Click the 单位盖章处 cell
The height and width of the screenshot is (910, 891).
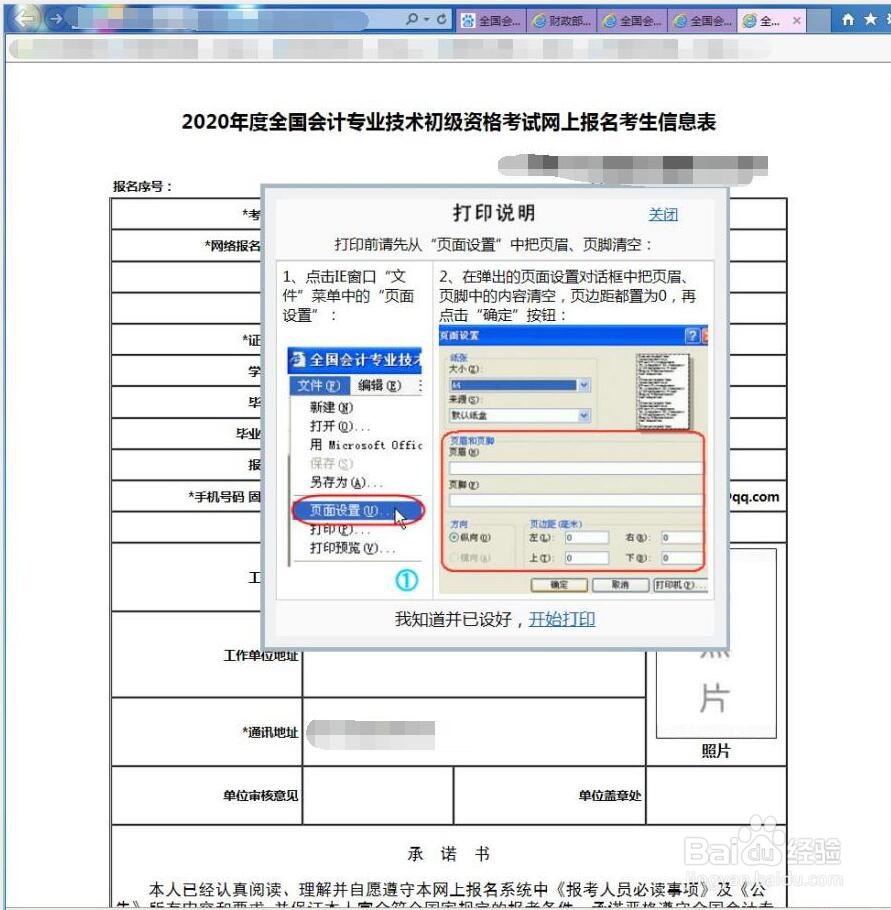(x=550, y=795)
